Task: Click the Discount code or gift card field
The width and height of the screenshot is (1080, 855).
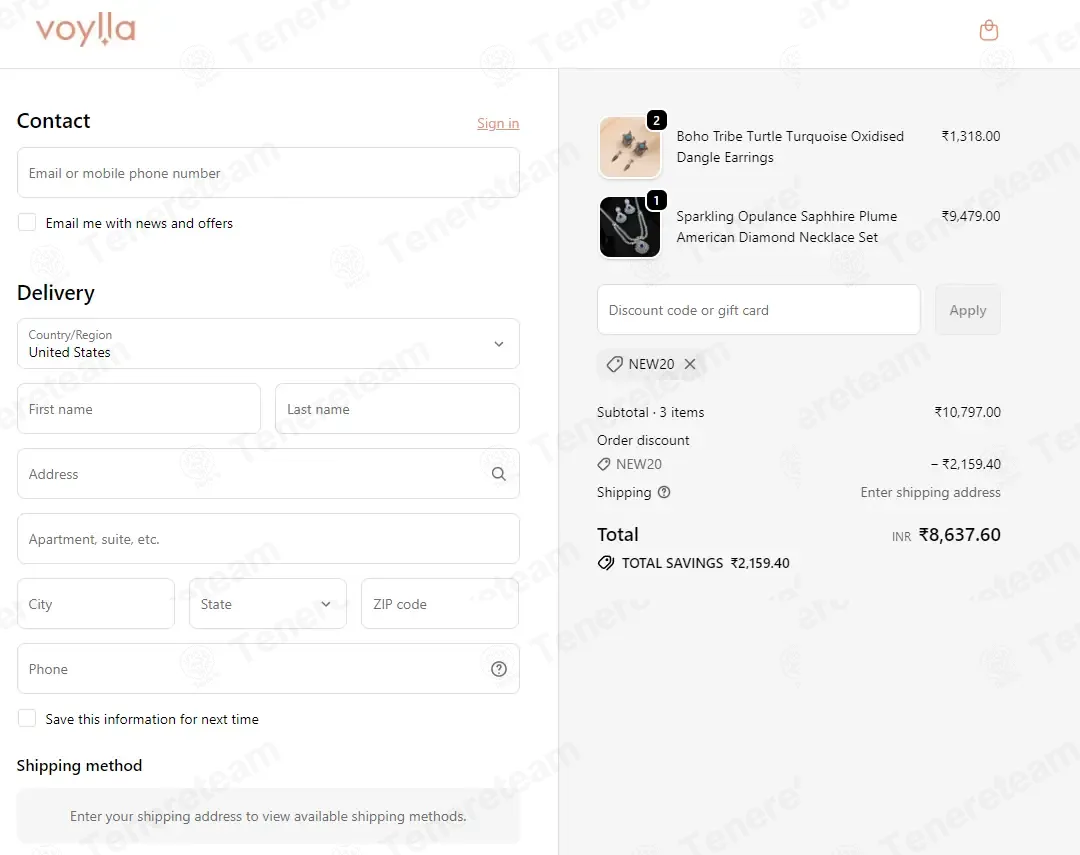Action: coord(758,310)
